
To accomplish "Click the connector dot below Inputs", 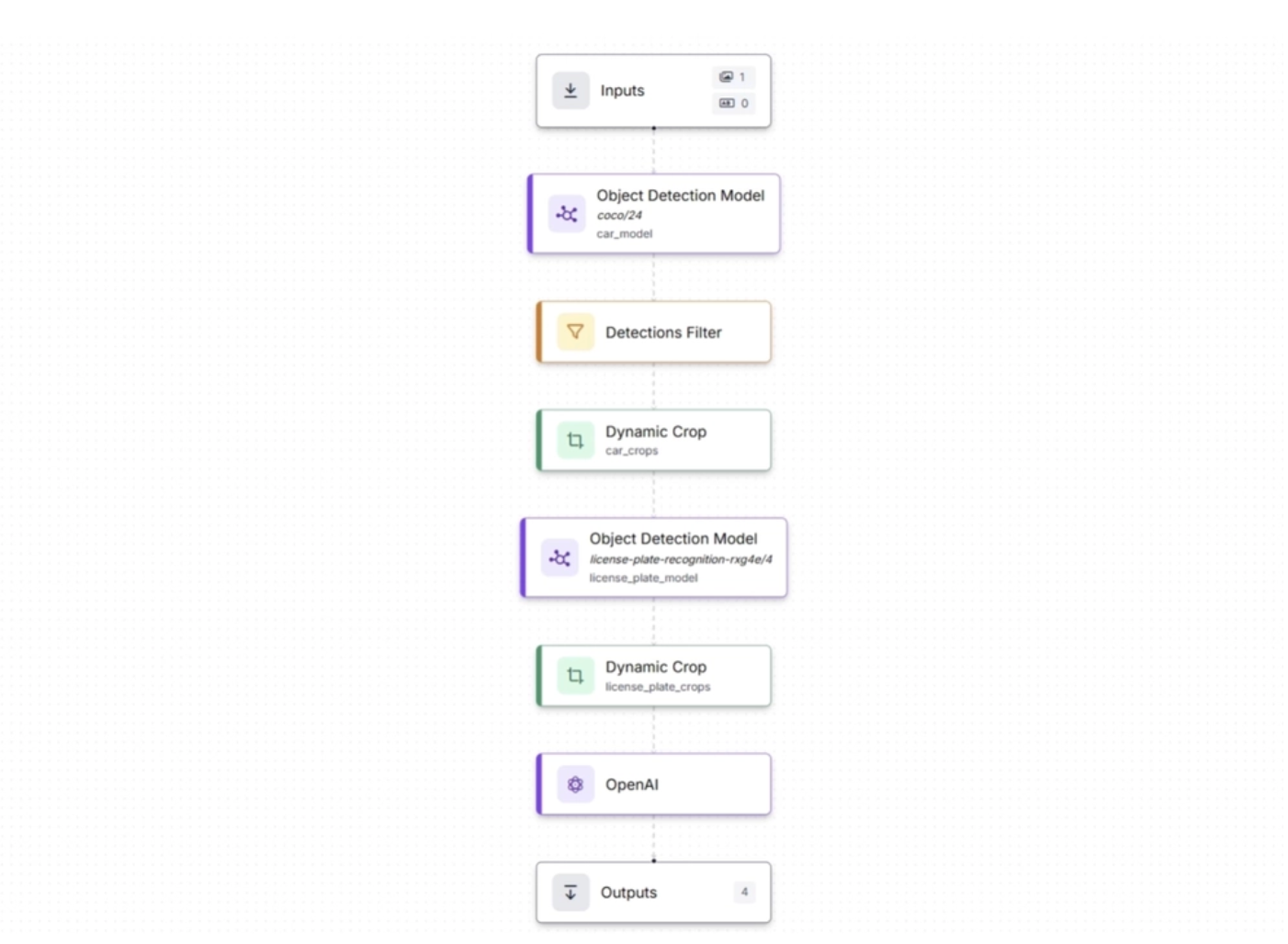I will tap(654, 128).
